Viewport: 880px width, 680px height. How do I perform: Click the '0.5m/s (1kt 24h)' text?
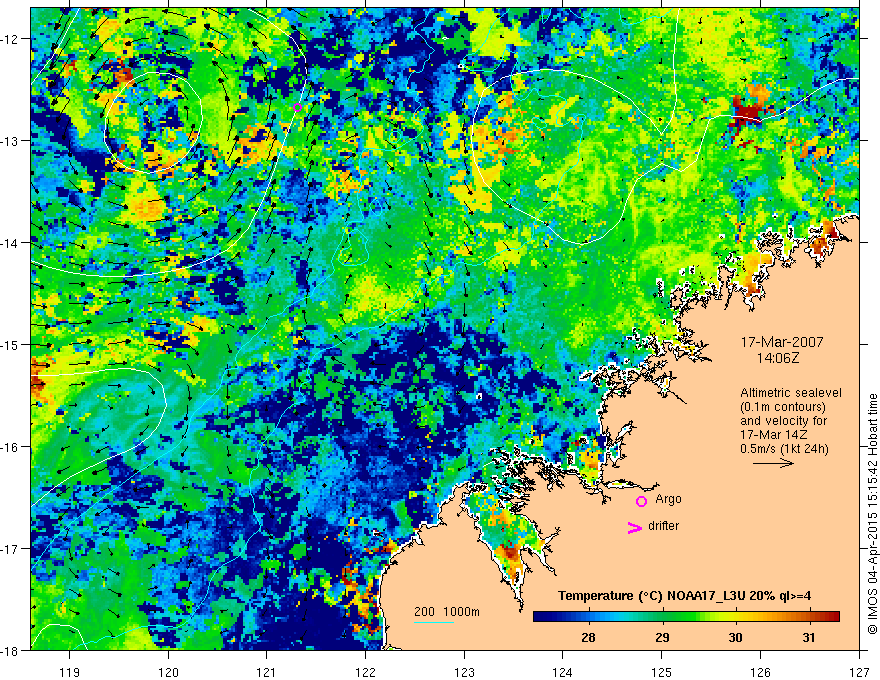click(x=784, y=449)
